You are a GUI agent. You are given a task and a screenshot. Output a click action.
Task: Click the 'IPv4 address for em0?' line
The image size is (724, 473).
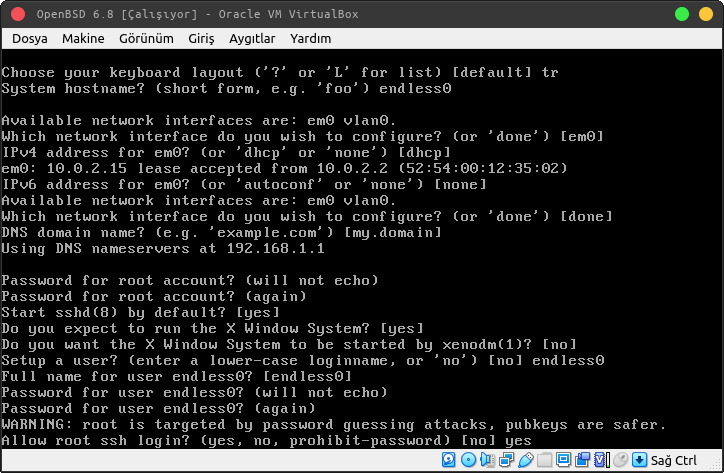226,152
